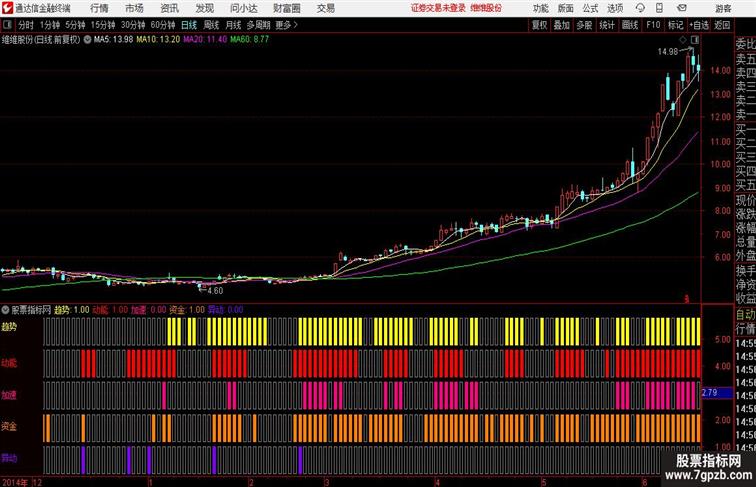Open the 市场 menu
Viewport: 756px width, 487px height.
(x=135, y=8)
